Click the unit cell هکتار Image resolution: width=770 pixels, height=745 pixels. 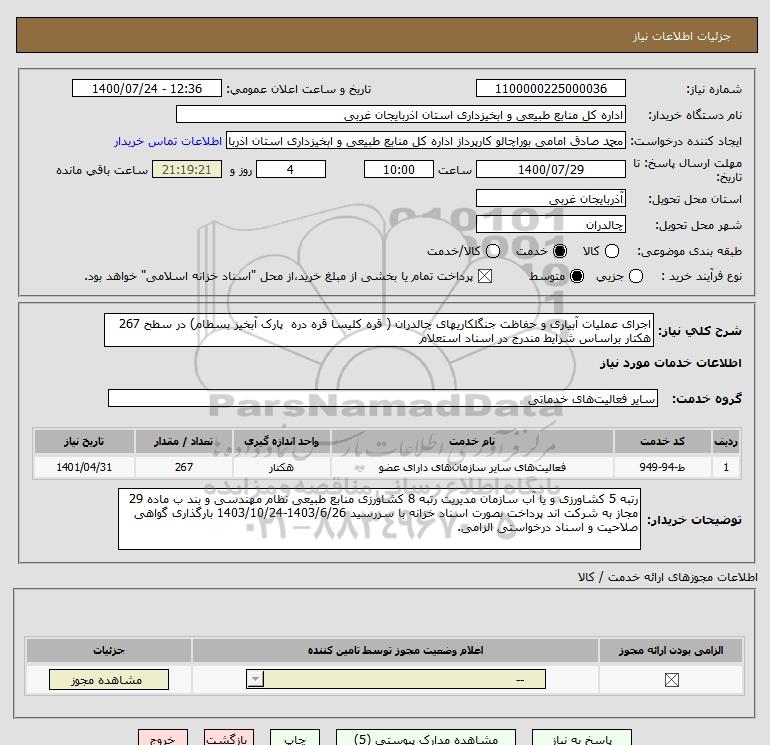click(281, 467)
